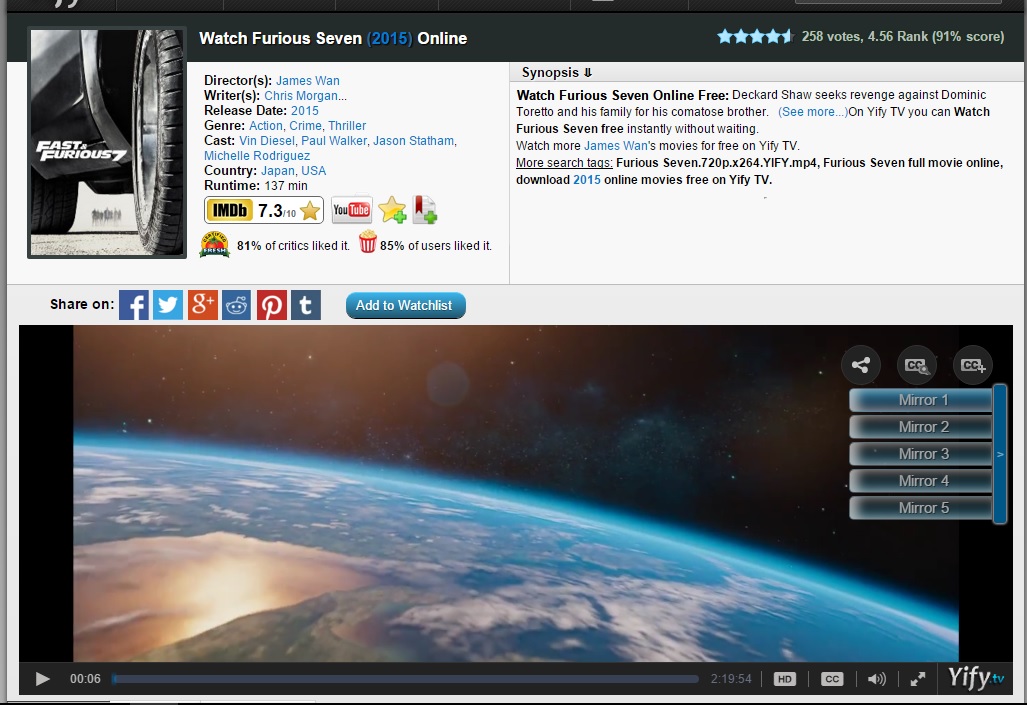Select Mirror 1 source

tap(922, 400)
